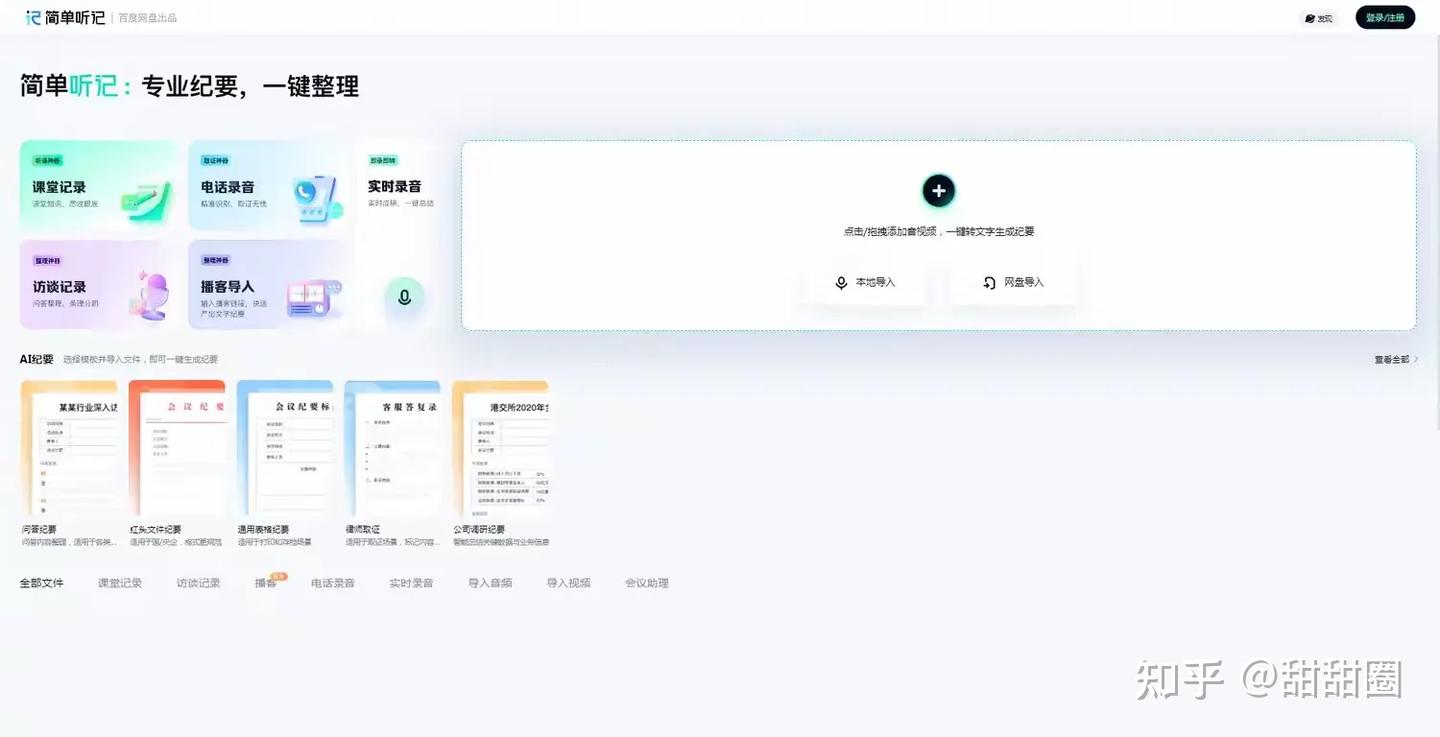Click the 百度网盘出品 text in header
Viewport: 1440px width, 737px height.
147,18
